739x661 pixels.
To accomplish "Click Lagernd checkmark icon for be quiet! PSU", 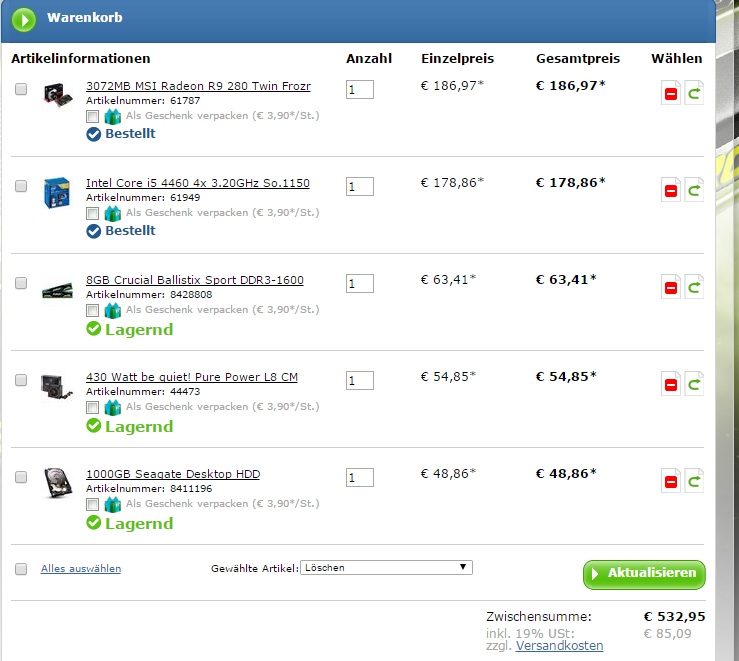I will [x=93, y=425].
